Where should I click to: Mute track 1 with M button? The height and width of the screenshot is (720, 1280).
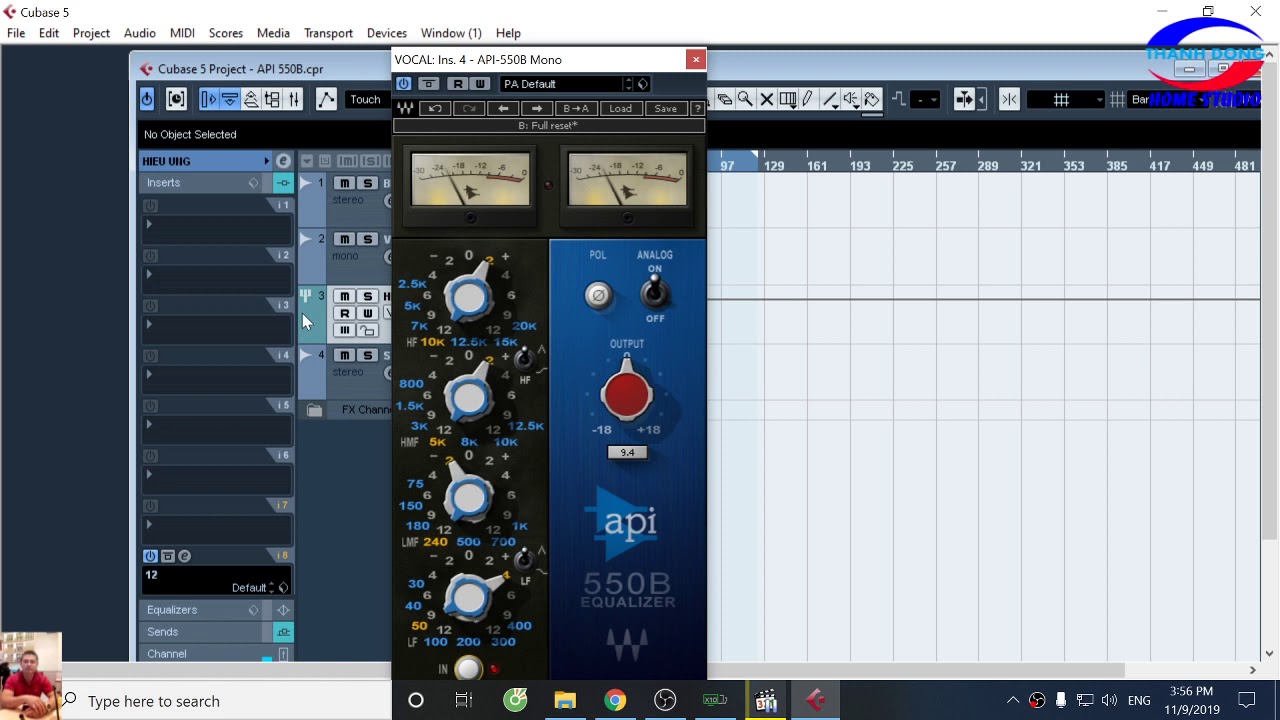[x=344, y=184]
